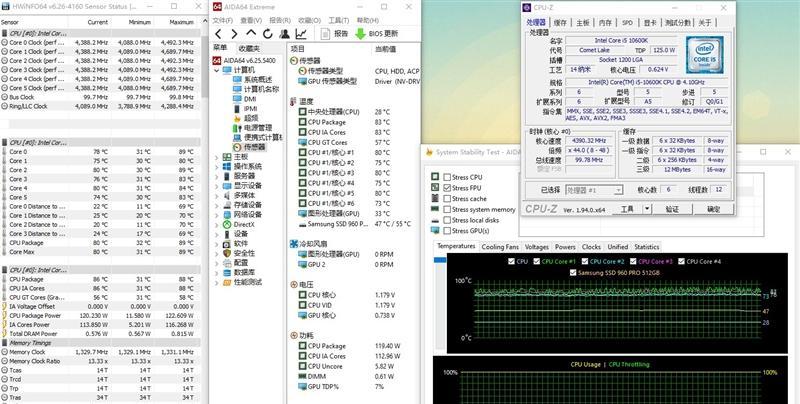Enable Stress cache checkbox
The width and height of the screenshot is (800, 404).
(447, 198)
